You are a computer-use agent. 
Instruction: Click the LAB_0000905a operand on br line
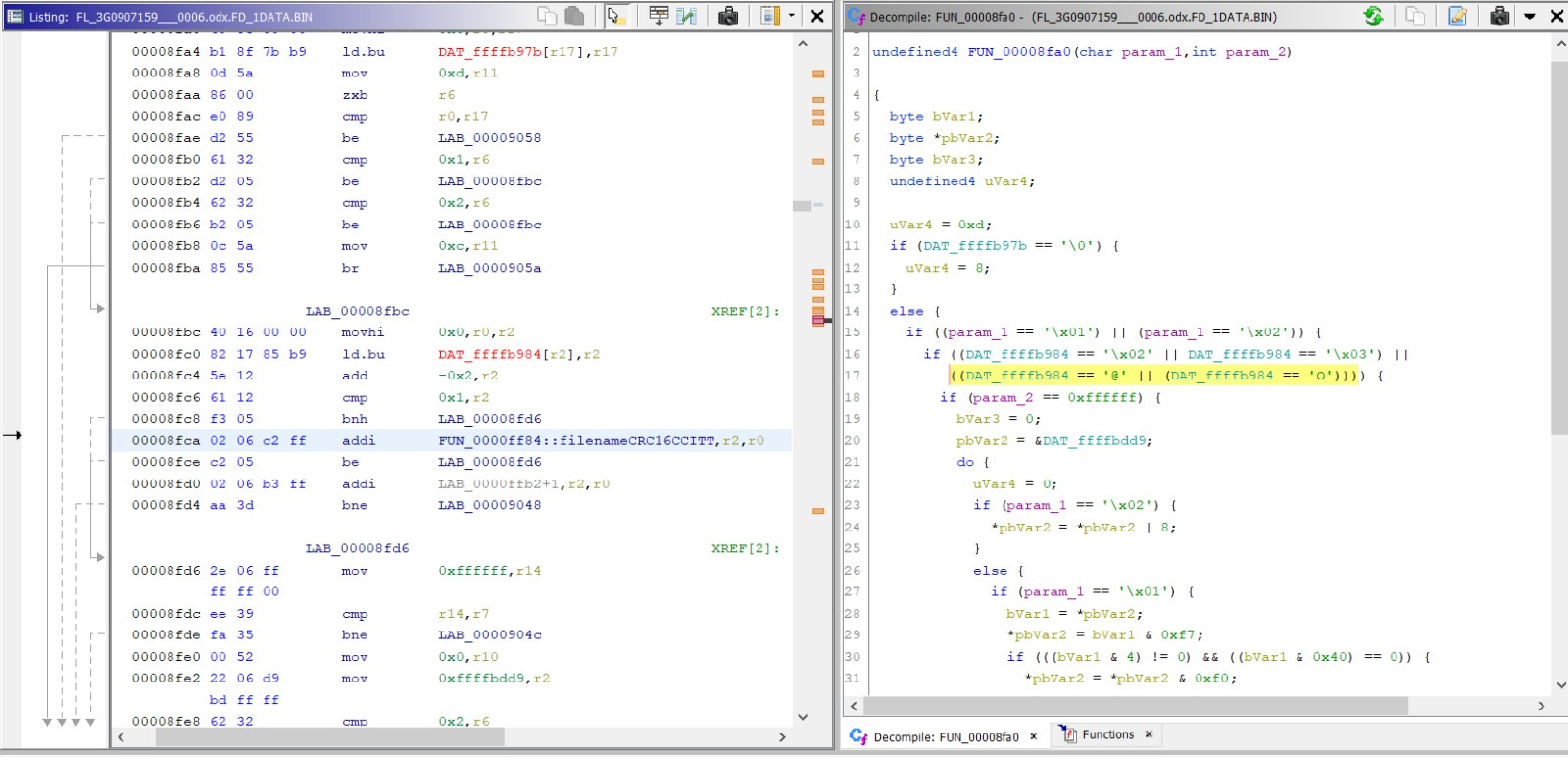[490, 268]
